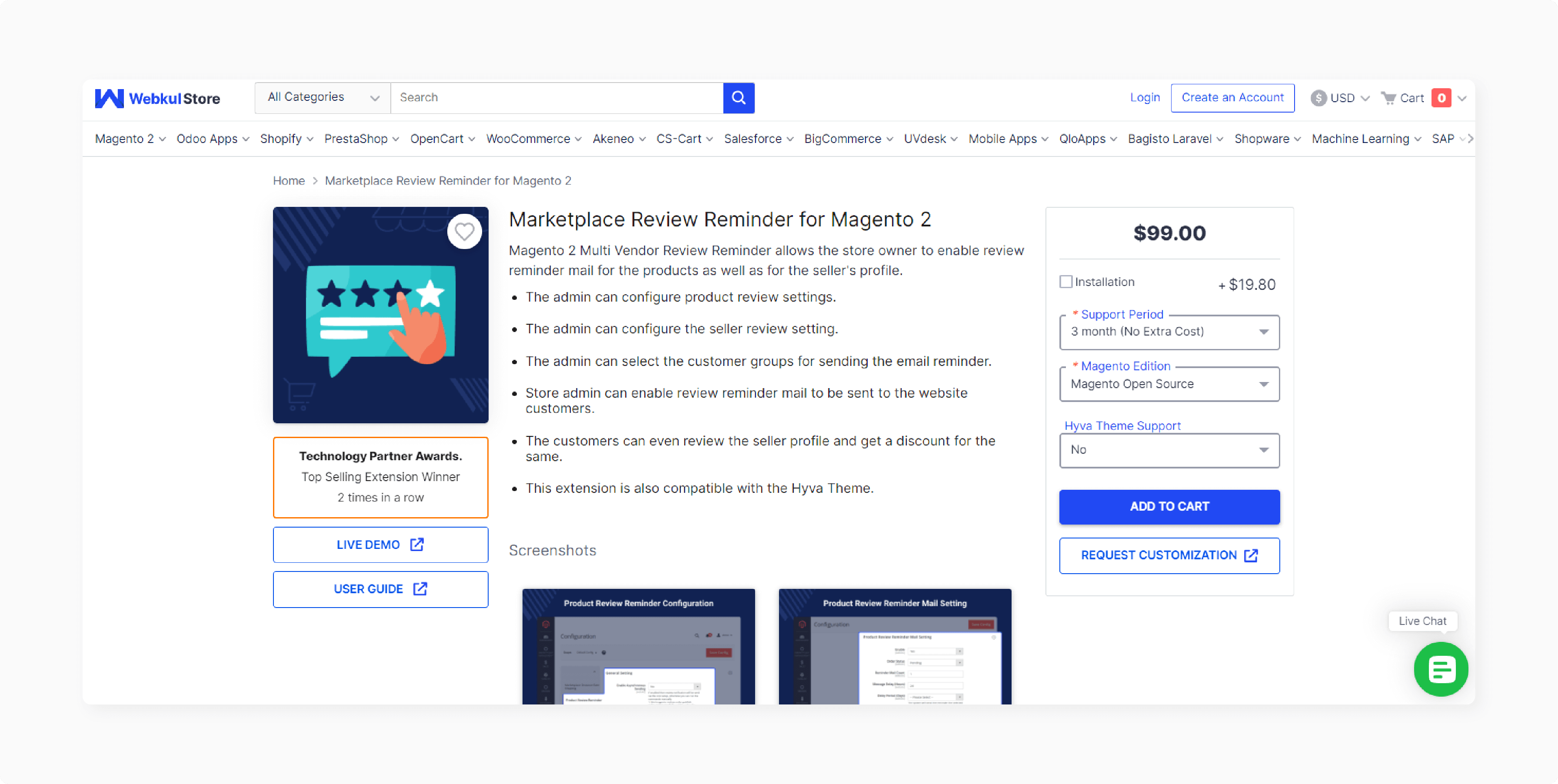Image resolution: width=1558 pixels, height=784 pixels.
Task: Open Product Review Reminder Mail Setting screenshot
Action: [895, 646]
